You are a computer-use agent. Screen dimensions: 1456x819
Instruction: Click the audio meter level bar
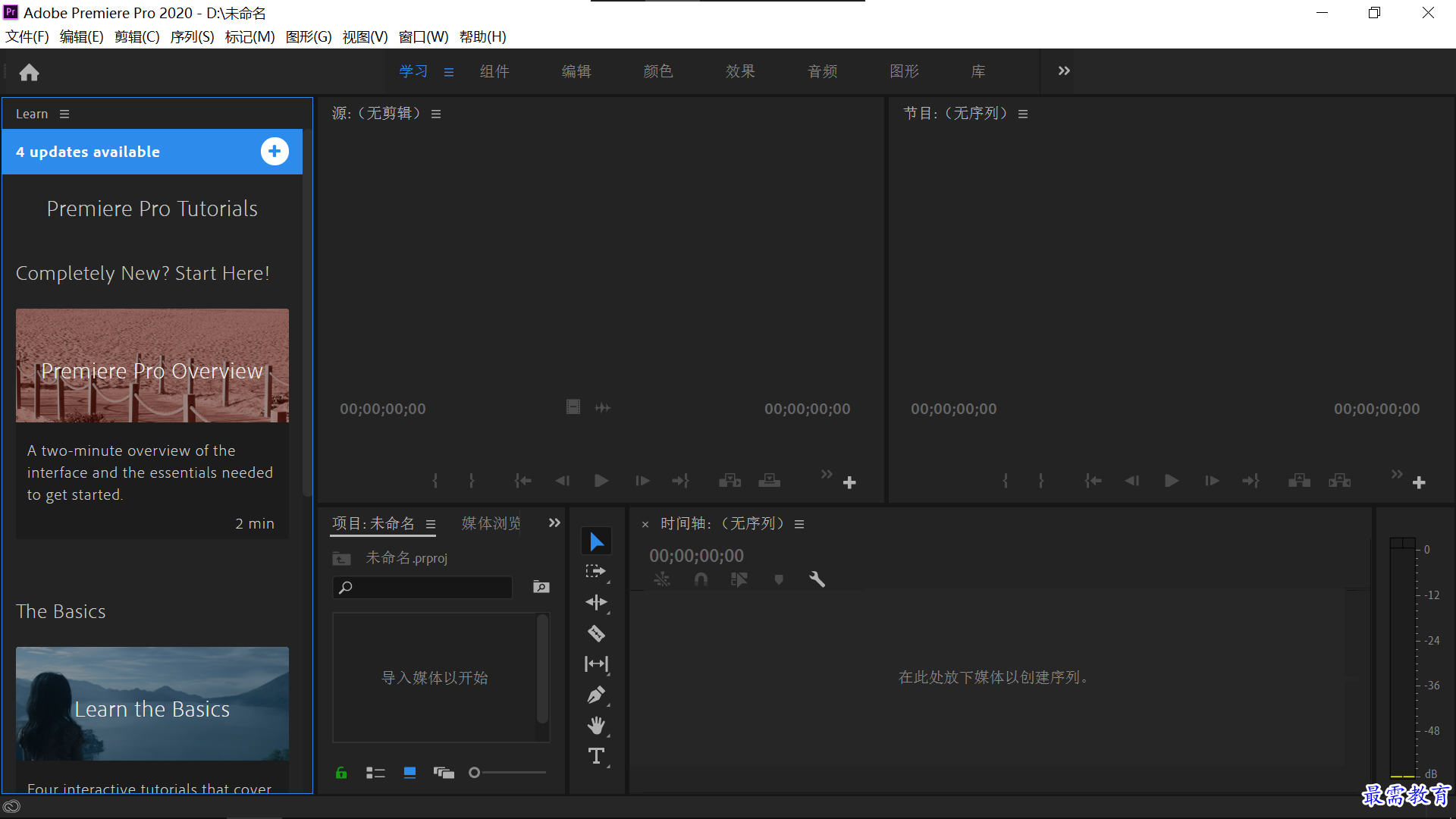(1402, 657)
